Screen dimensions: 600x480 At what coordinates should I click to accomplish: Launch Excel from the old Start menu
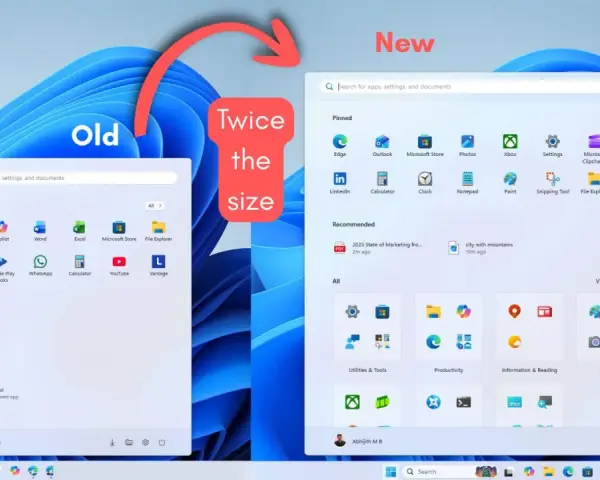tap(79, 231)
